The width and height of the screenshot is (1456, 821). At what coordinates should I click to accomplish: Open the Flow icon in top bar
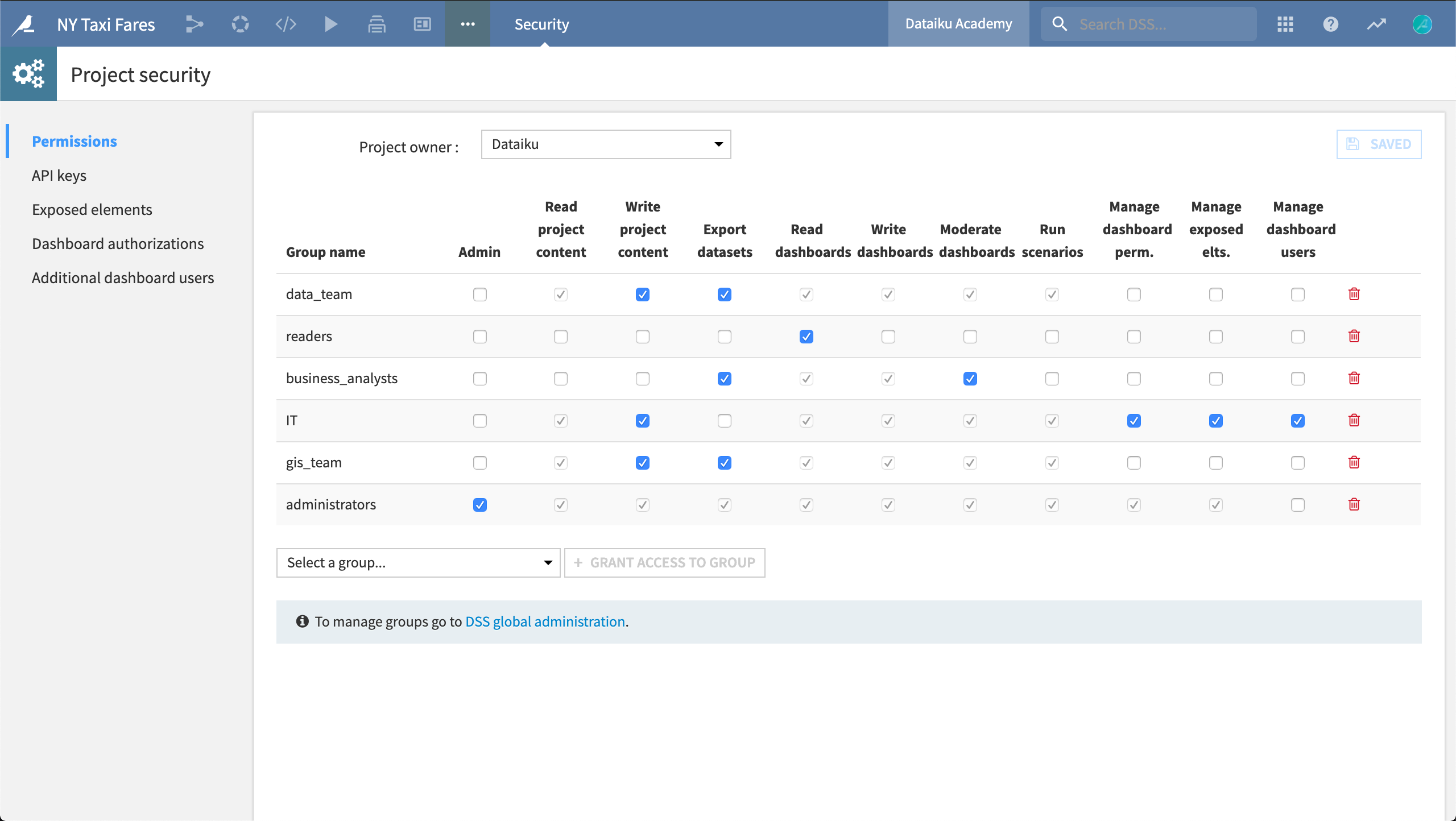pos(195,24)
